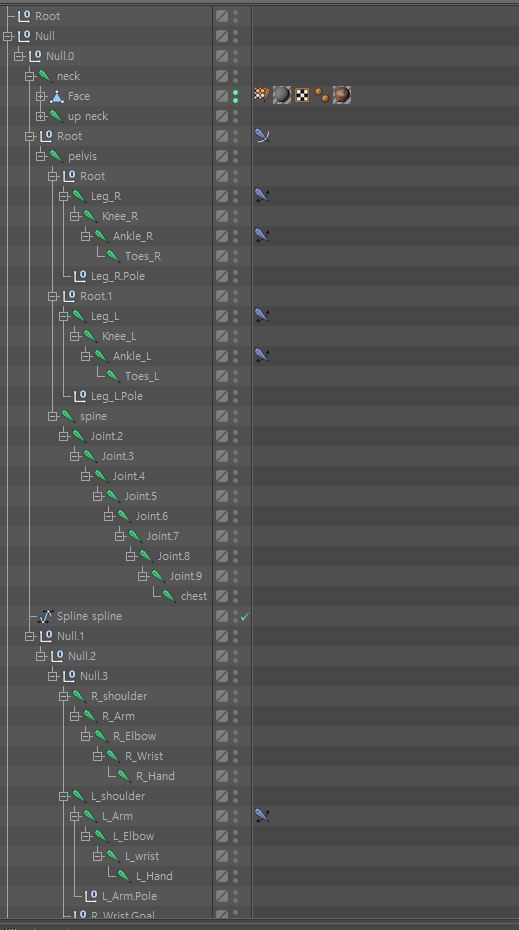519x930 pixels.
Task: Click the brown sphere tag on Face
Action: (342, 95)
